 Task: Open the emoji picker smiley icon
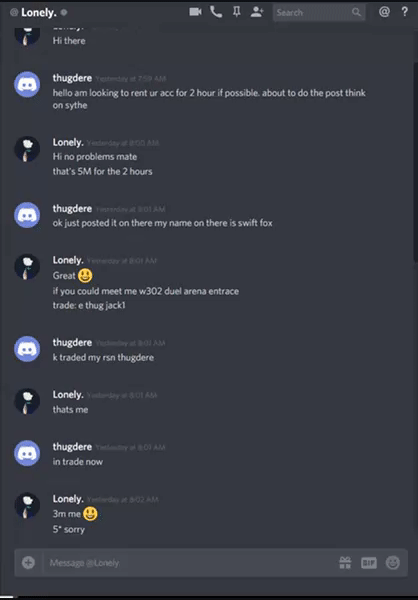pyautogui.click(x=393, y=562)
